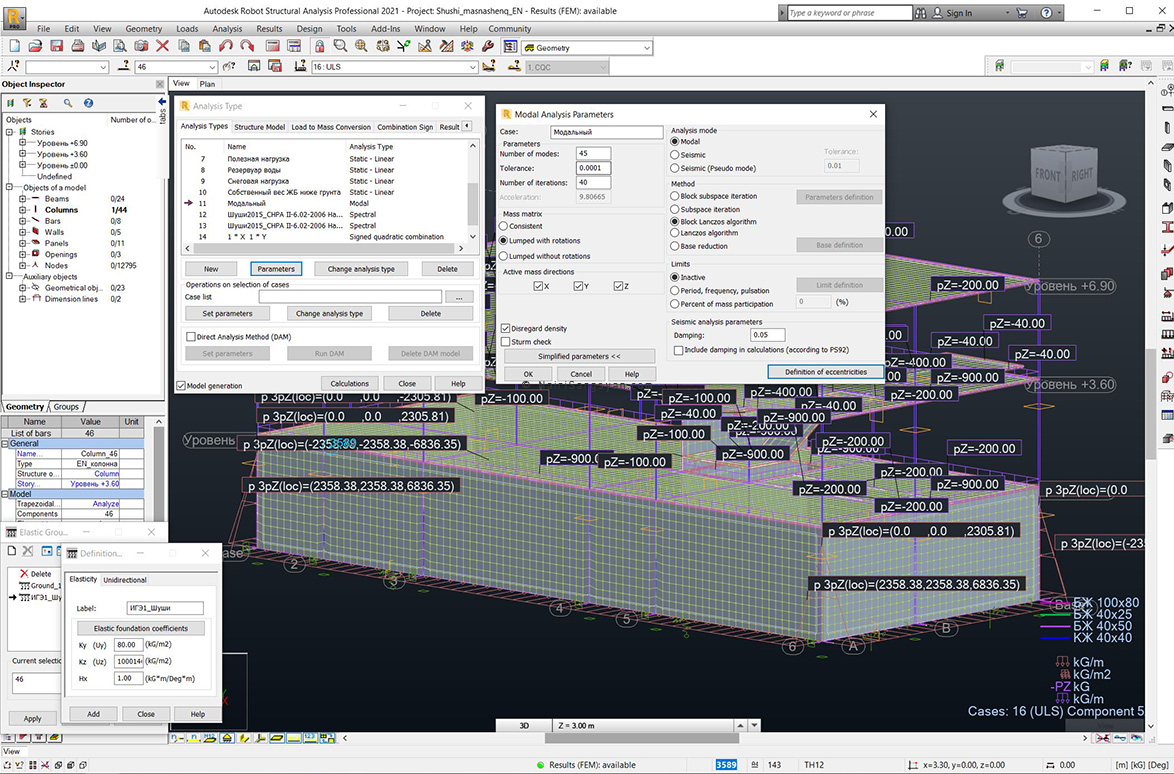The image size is (1174, 774).
Task: Click the FRONT/RIGHT view cube
Action: (1063, 176)
